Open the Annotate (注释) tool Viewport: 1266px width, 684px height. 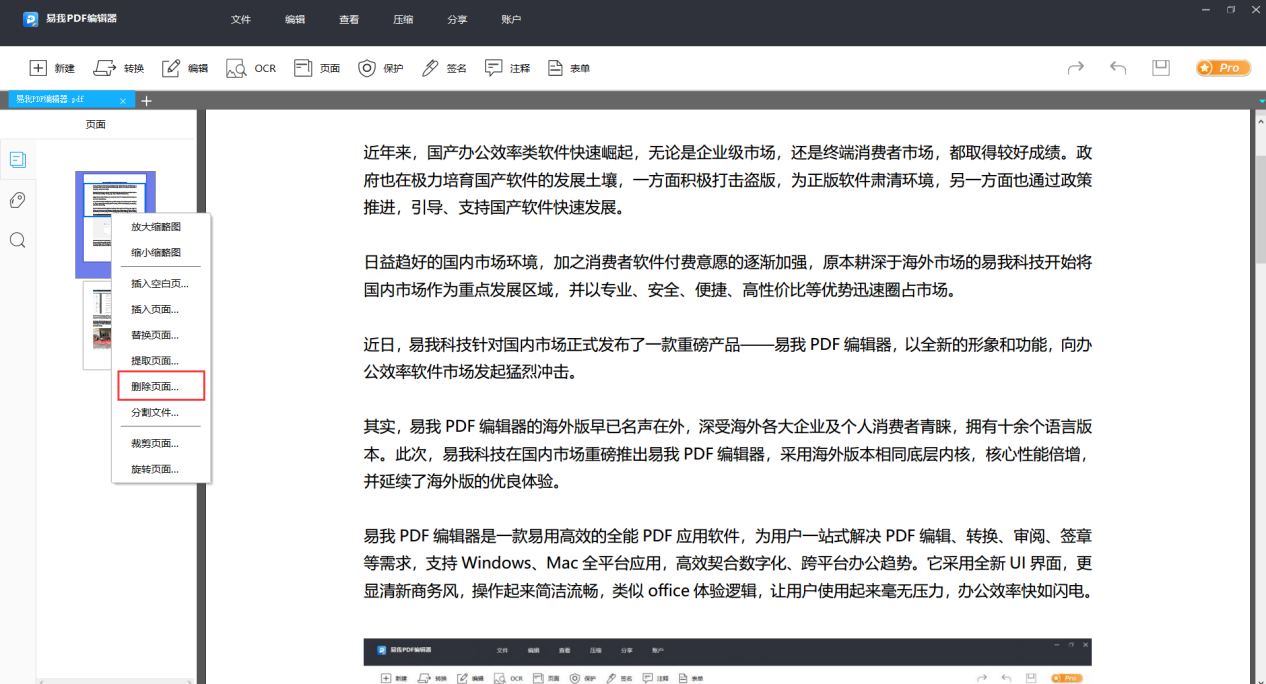click(x=508, y=68)
